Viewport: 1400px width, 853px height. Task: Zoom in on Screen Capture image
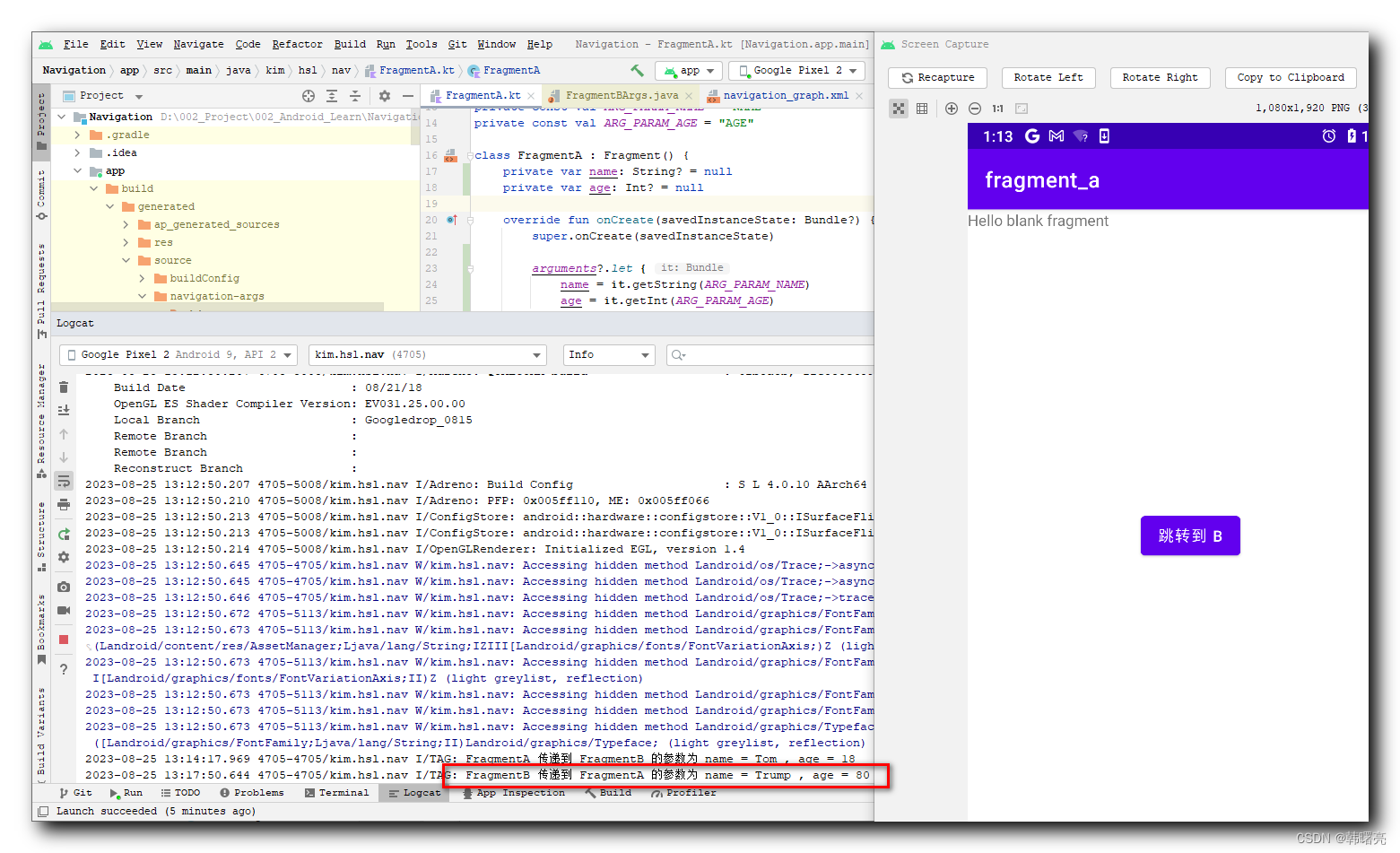[x=952, y=109]
